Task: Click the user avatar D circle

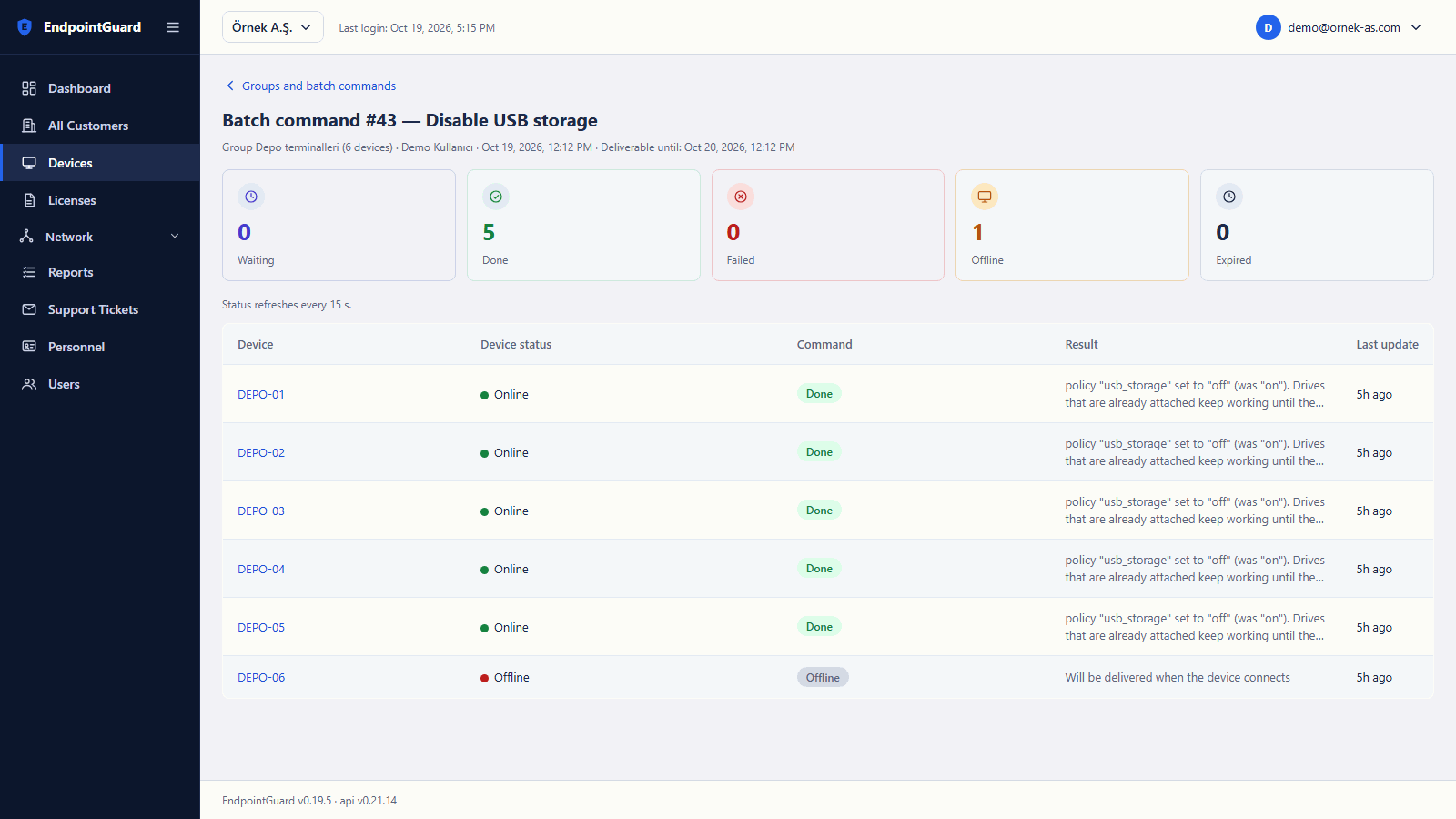Action: coord(1269,27)
